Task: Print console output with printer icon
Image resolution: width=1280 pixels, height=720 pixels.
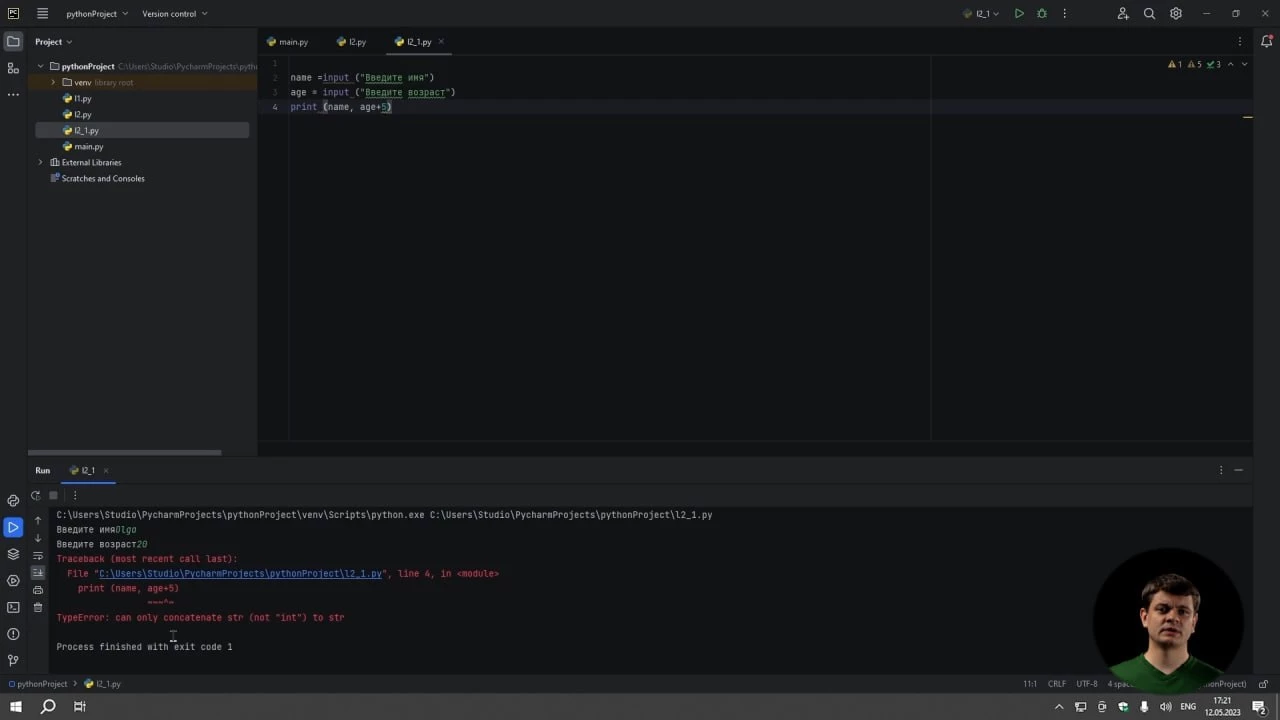Action: point(38,590)
